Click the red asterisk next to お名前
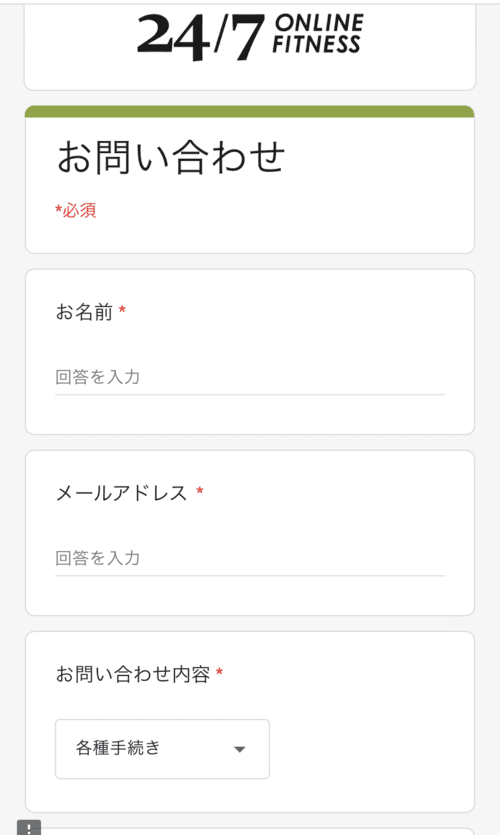 [x=122, y=309]
